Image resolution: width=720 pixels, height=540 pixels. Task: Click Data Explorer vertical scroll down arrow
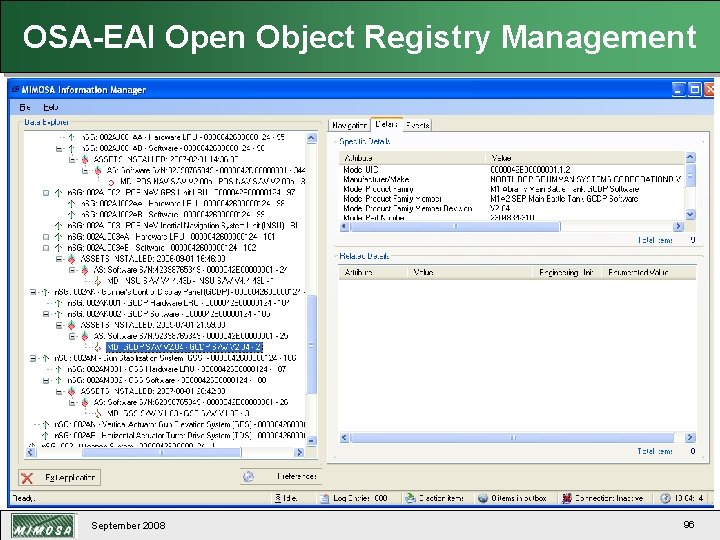click(x=311, y=441)
